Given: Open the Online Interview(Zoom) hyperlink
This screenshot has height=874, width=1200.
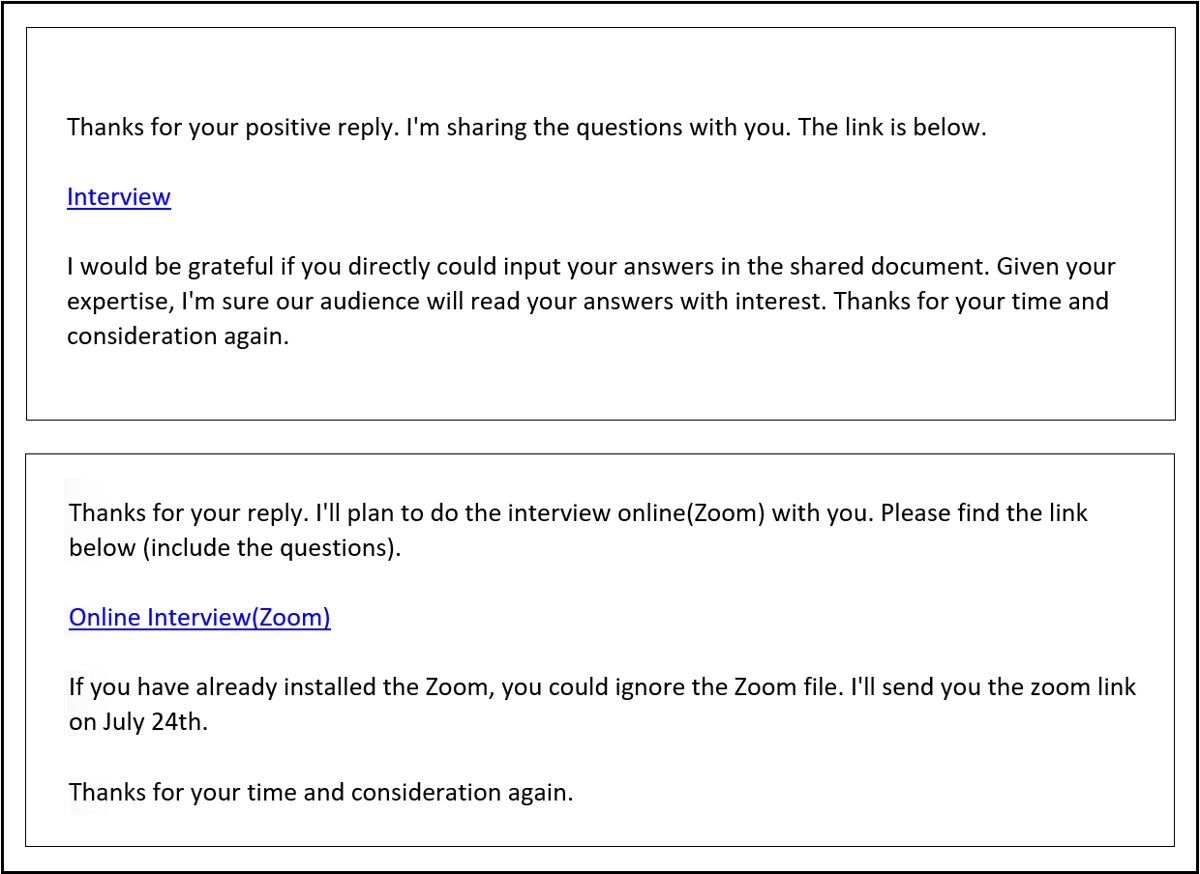Looking at the screenshot, I should pos(200,617).
